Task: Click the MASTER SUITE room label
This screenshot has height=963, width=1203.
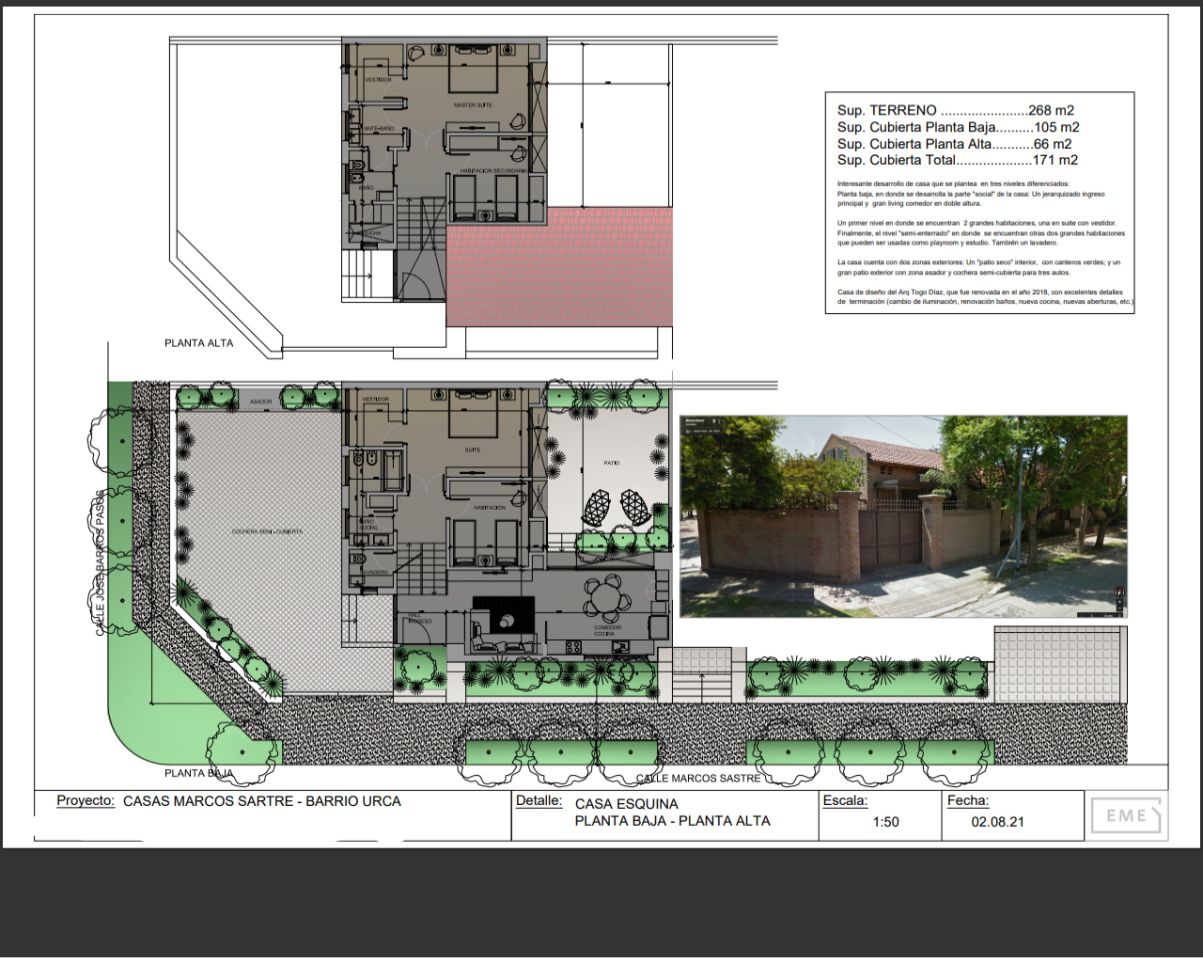Action: pos(472,105)
